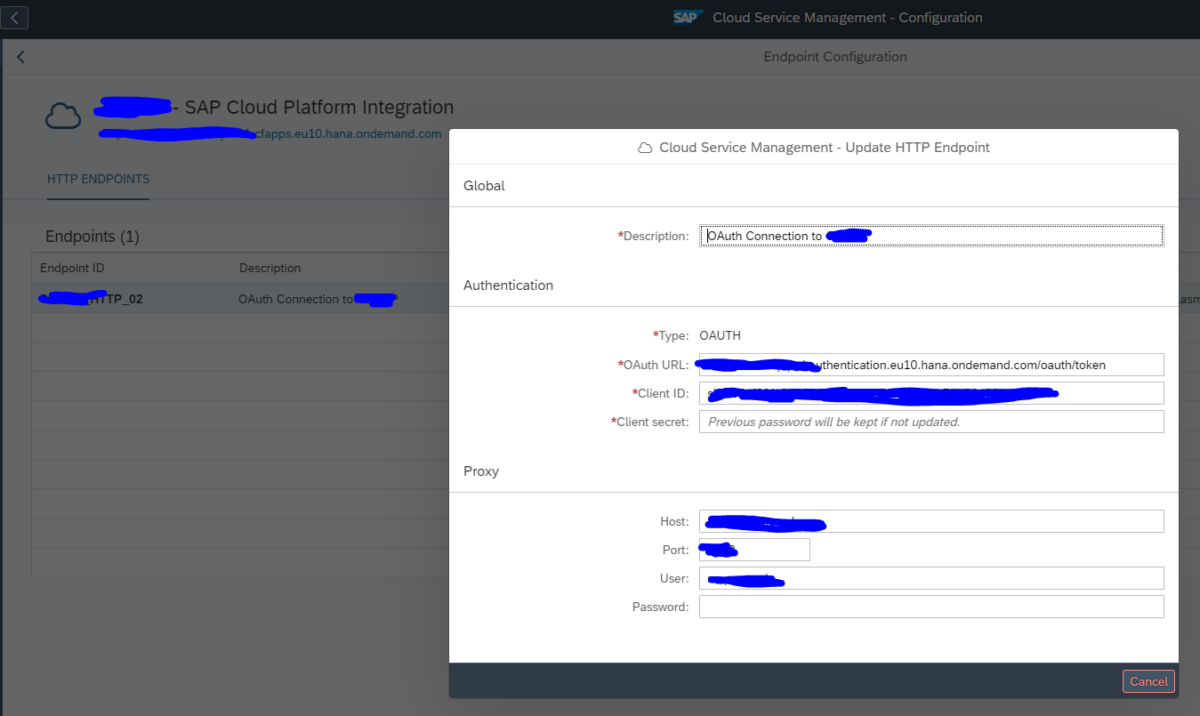This screenshot has width=1200, height=716.
Task: Click the proxy Host field
Action: point(930,521)
